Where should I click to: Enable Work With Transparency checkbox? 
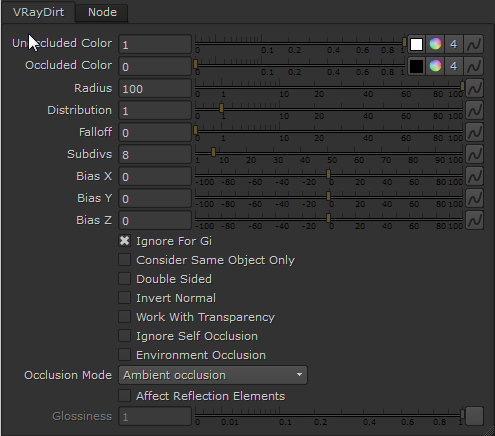point(125,317)
